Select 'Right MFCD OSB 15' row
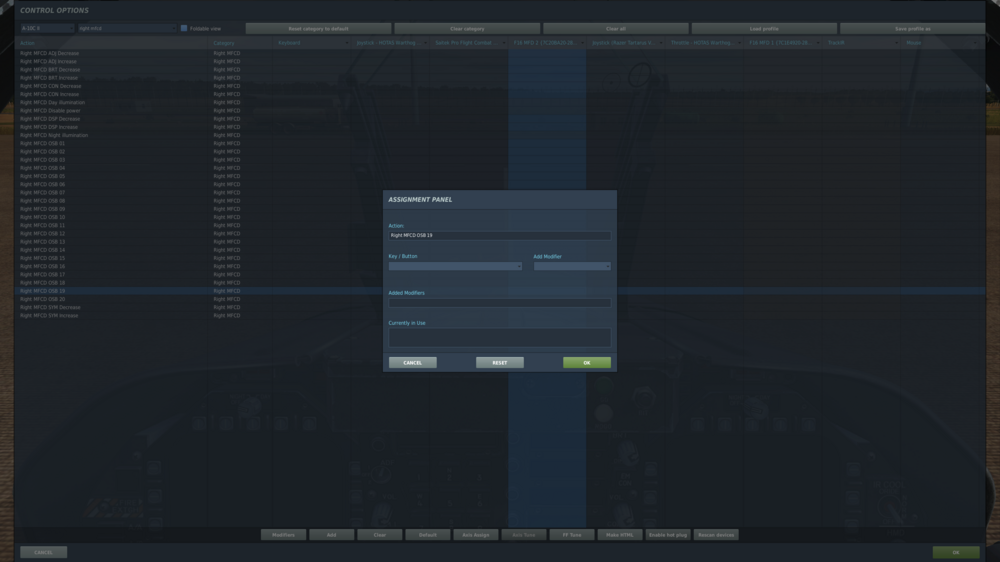 click(x=500, y=258)
